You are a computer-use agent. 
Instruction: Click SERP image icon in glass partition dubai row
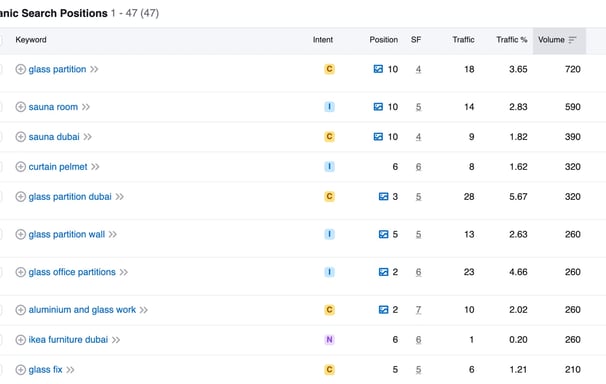click(383, 197)
